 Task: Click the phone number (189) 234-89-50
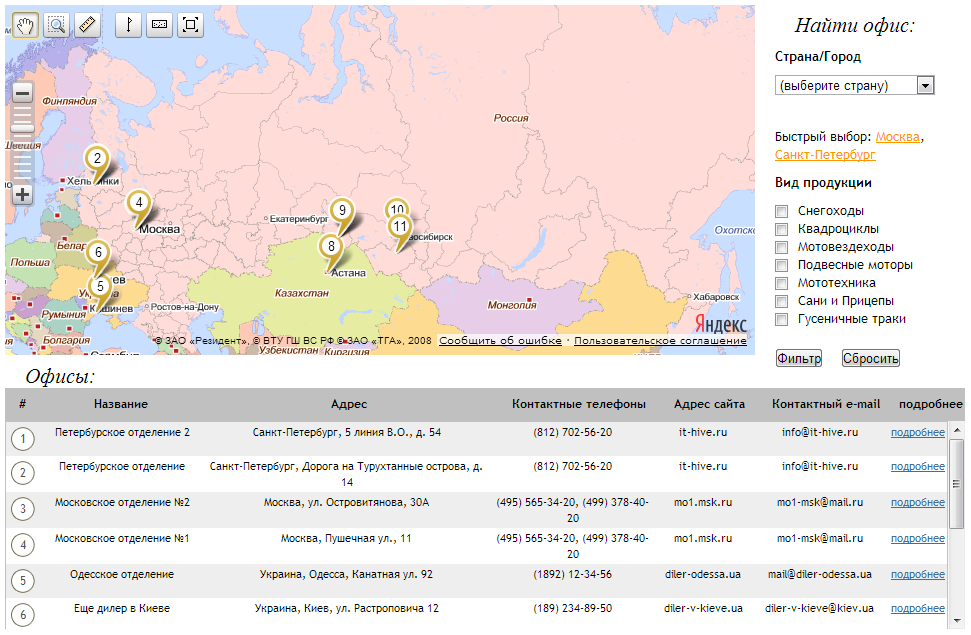[573, 608]
